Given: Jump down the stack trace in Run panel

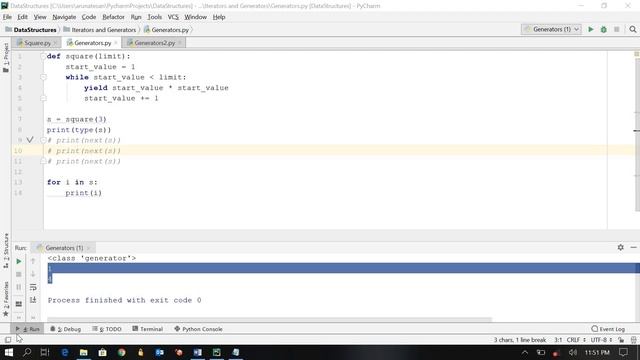Looking at the screenshot, I should pyautogui.click(x=33, y=274).
